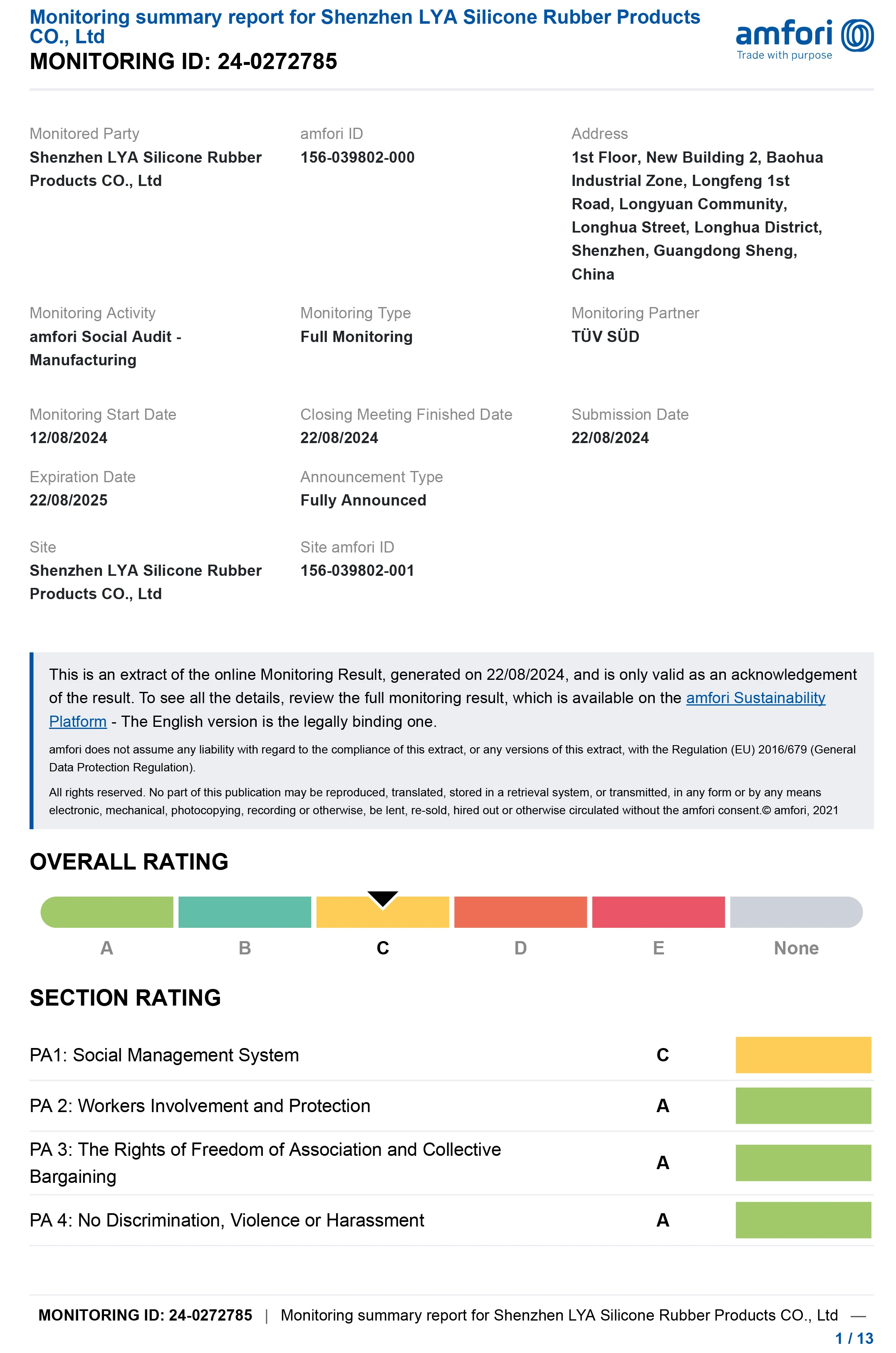This screenshot has height=1353, width=896.
Task: Select the green A segment of the overall rating bar
Action: (107, 912)
